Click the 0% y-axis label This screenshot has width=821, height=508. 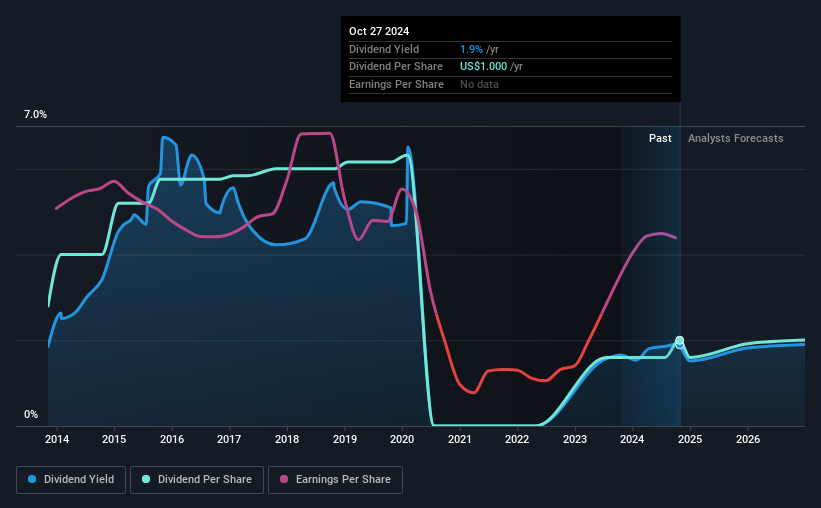[x=31, y=414]
